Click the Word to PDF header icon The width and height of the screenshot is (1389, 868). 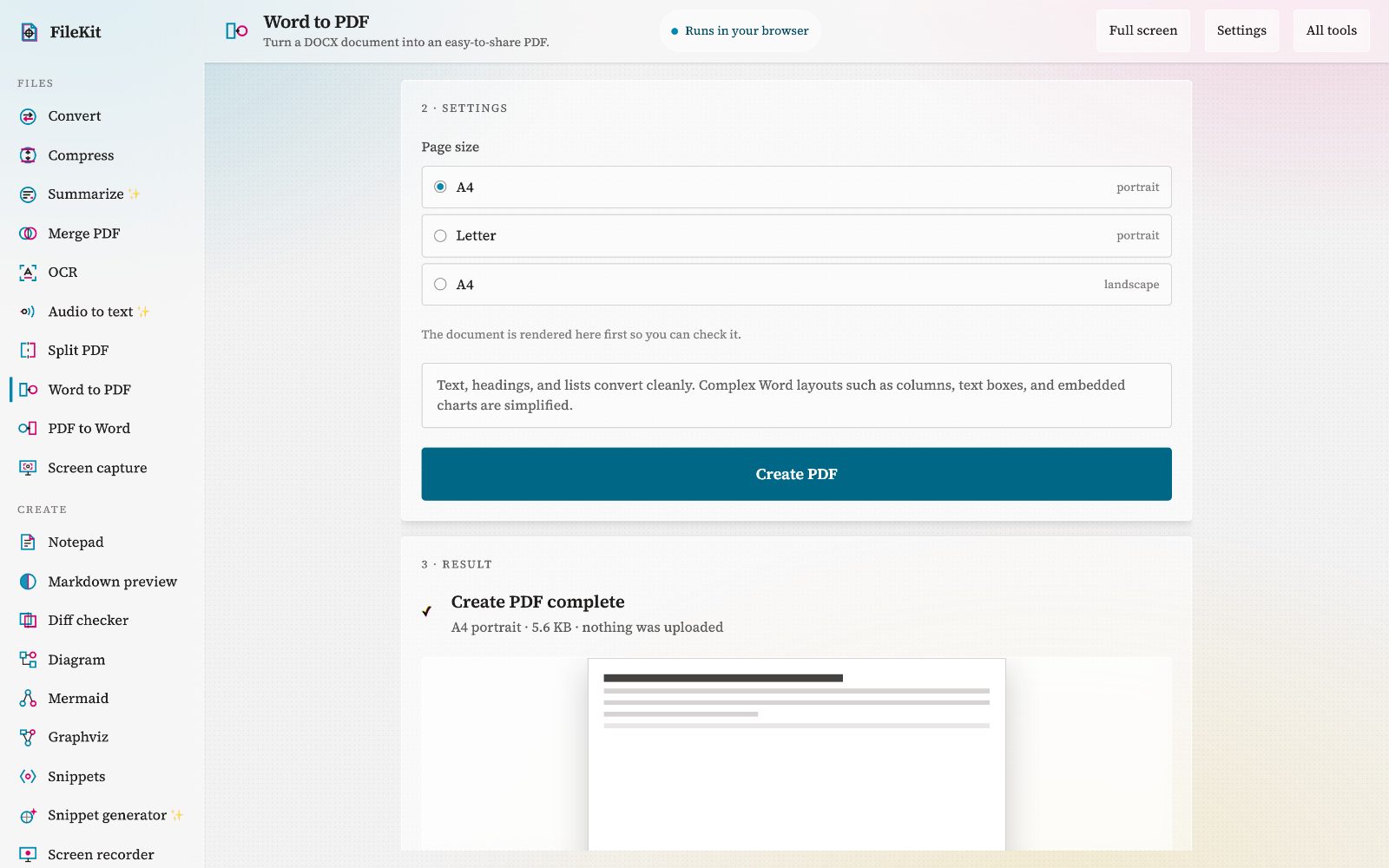click(236, 31)
